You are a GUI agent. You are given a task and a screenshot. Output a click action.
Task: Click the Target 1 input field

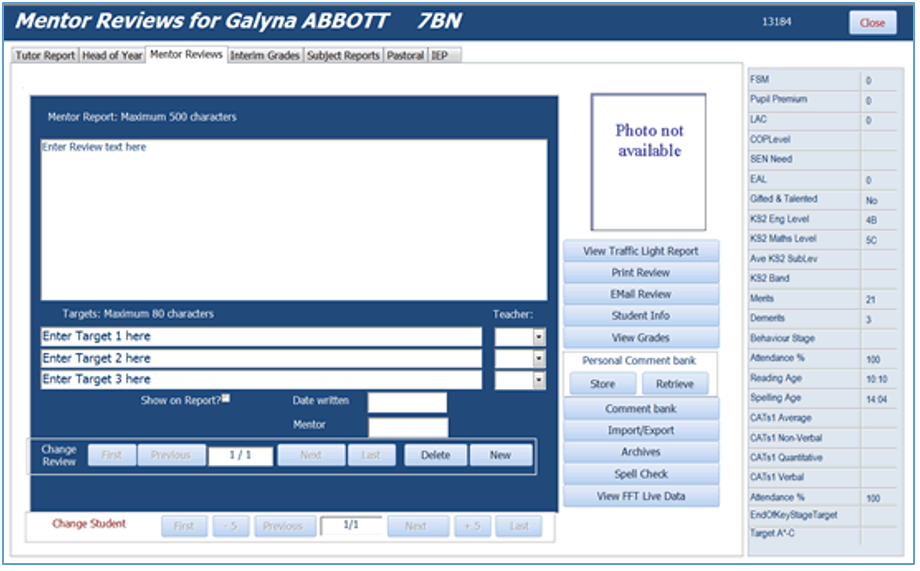pos(261,336)
